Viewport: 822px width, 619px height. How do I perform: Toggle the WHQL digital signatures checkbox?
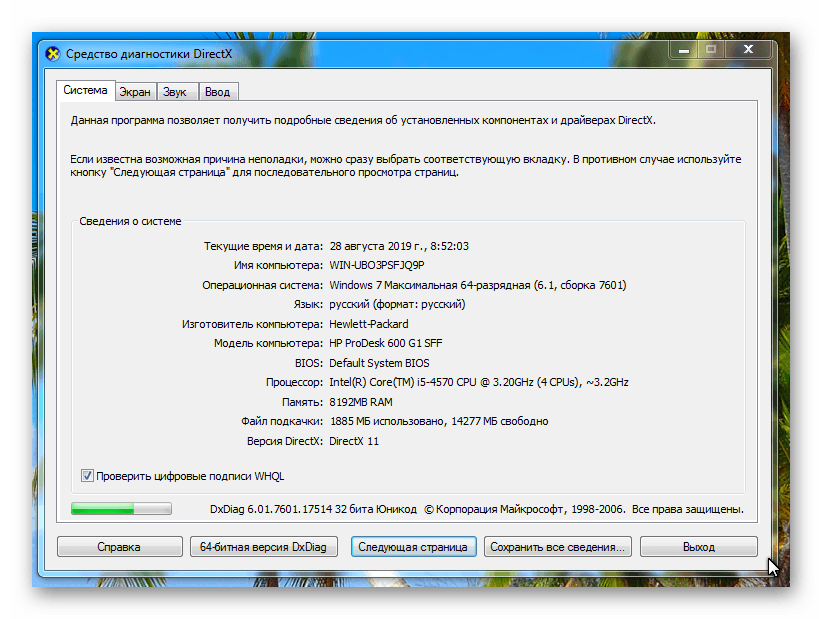point(87,476)
